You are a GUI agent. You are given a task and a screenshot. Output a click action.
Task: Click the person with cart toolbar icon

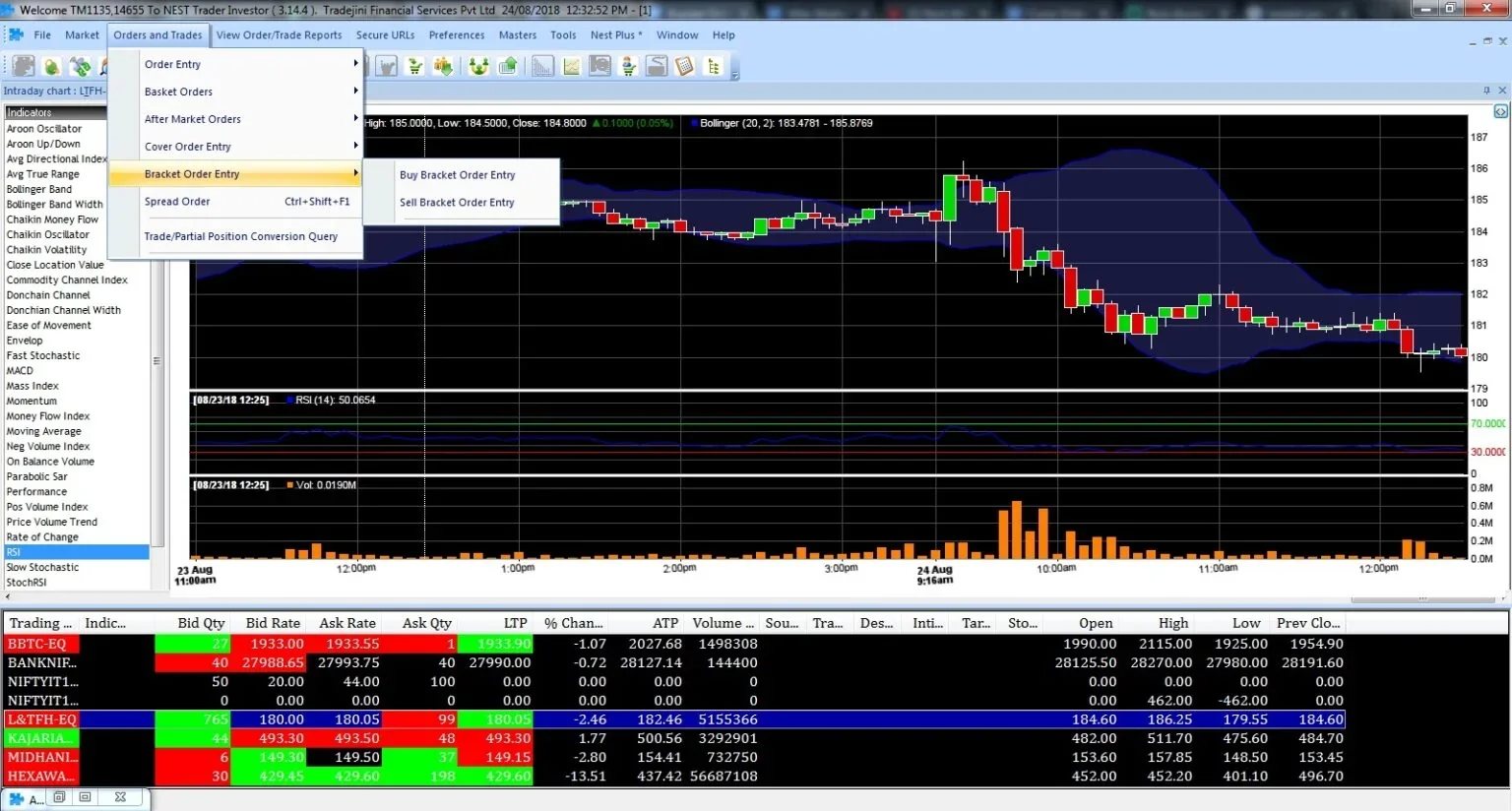point(629,66)
